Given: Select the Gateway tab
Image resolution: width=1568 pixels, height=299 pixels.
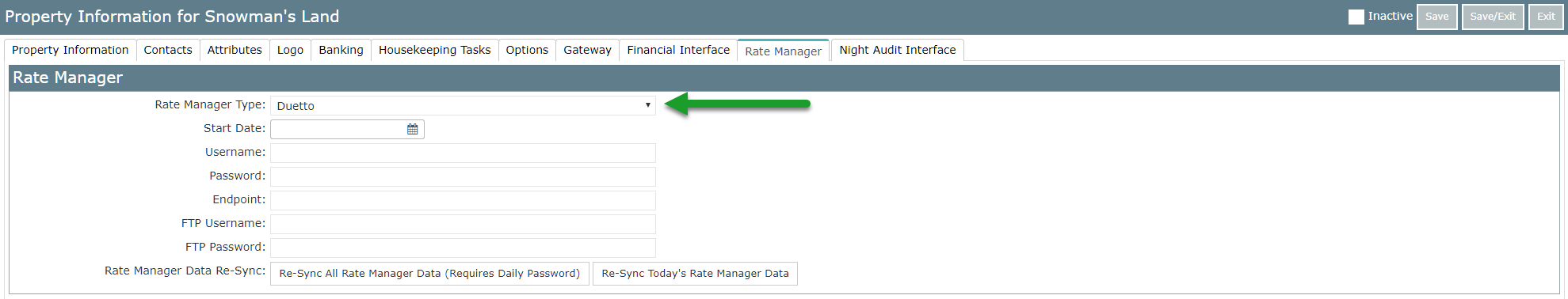Looking at the screenshot, I should click(587, 50).
